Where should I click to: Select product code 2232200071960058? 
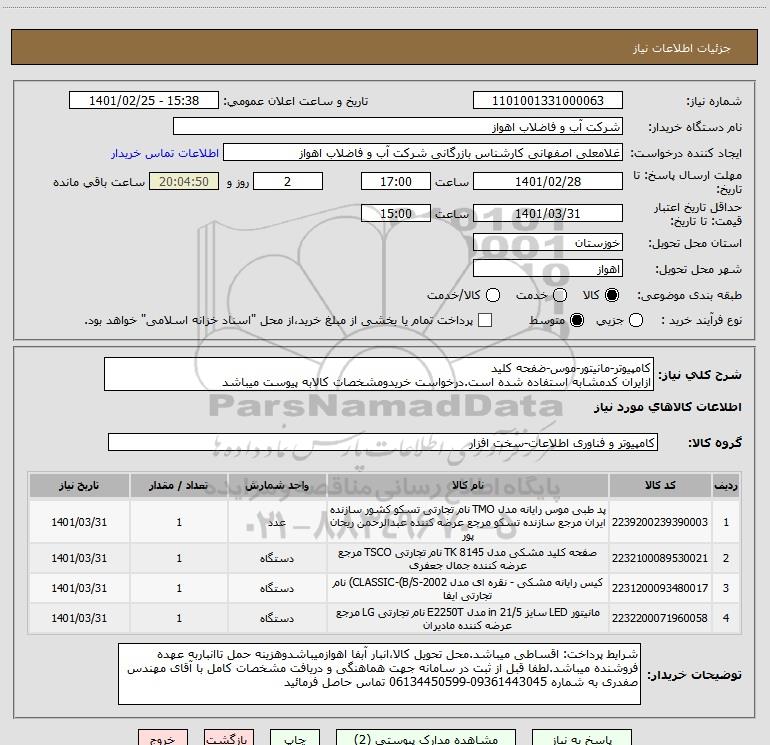click(660, 618)
